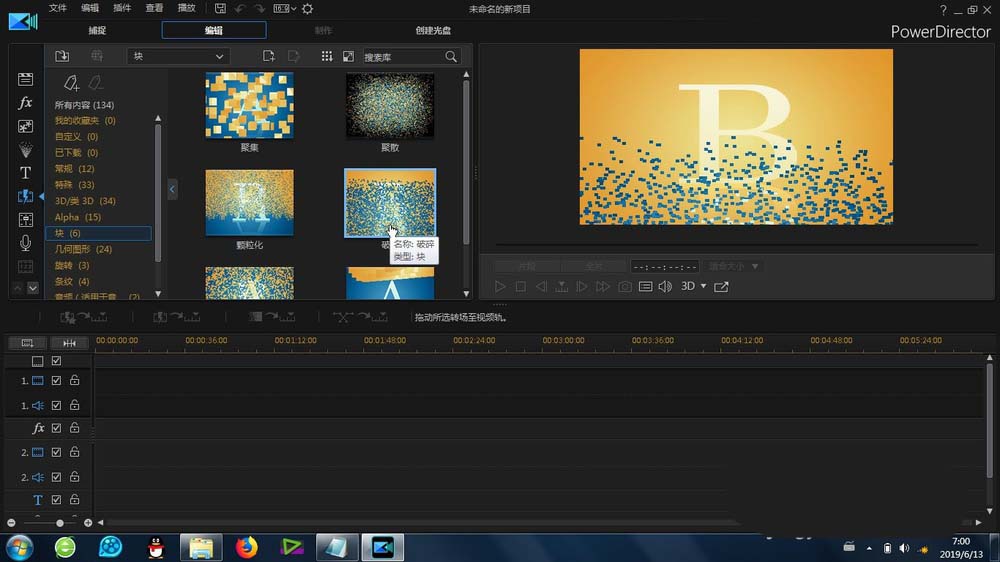Screen dimensions: 1000x562
Task: Disable the fx effect track checkbox
Action: point(57,428)
